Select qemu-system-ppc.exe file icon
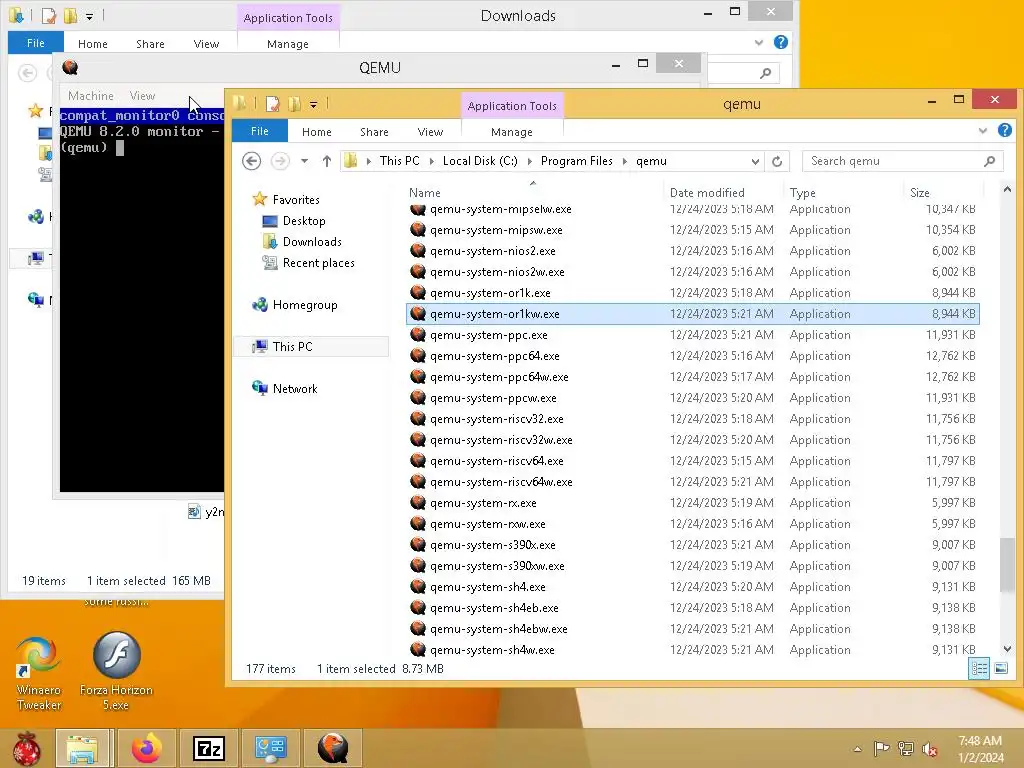1024x768 pixels. 418,334
